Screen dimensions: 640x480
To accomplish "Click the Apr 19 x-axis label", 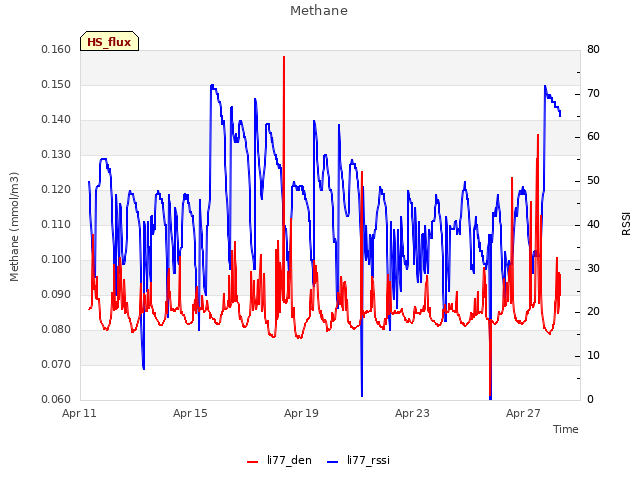I will pyautogui.click(x=301, y=413).
